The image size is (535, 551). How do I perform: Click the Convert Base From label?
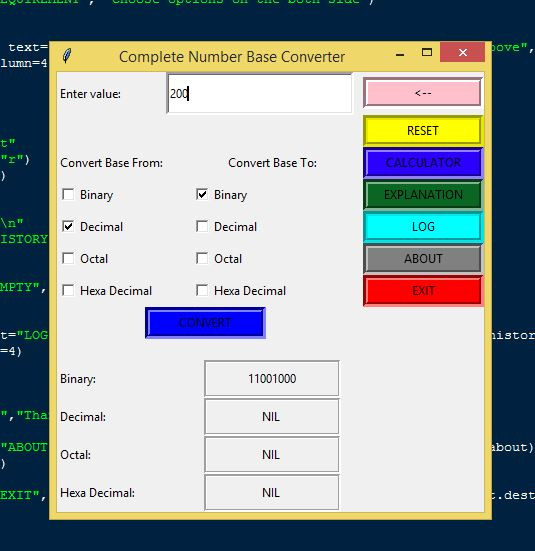click(x=111, y=163)
